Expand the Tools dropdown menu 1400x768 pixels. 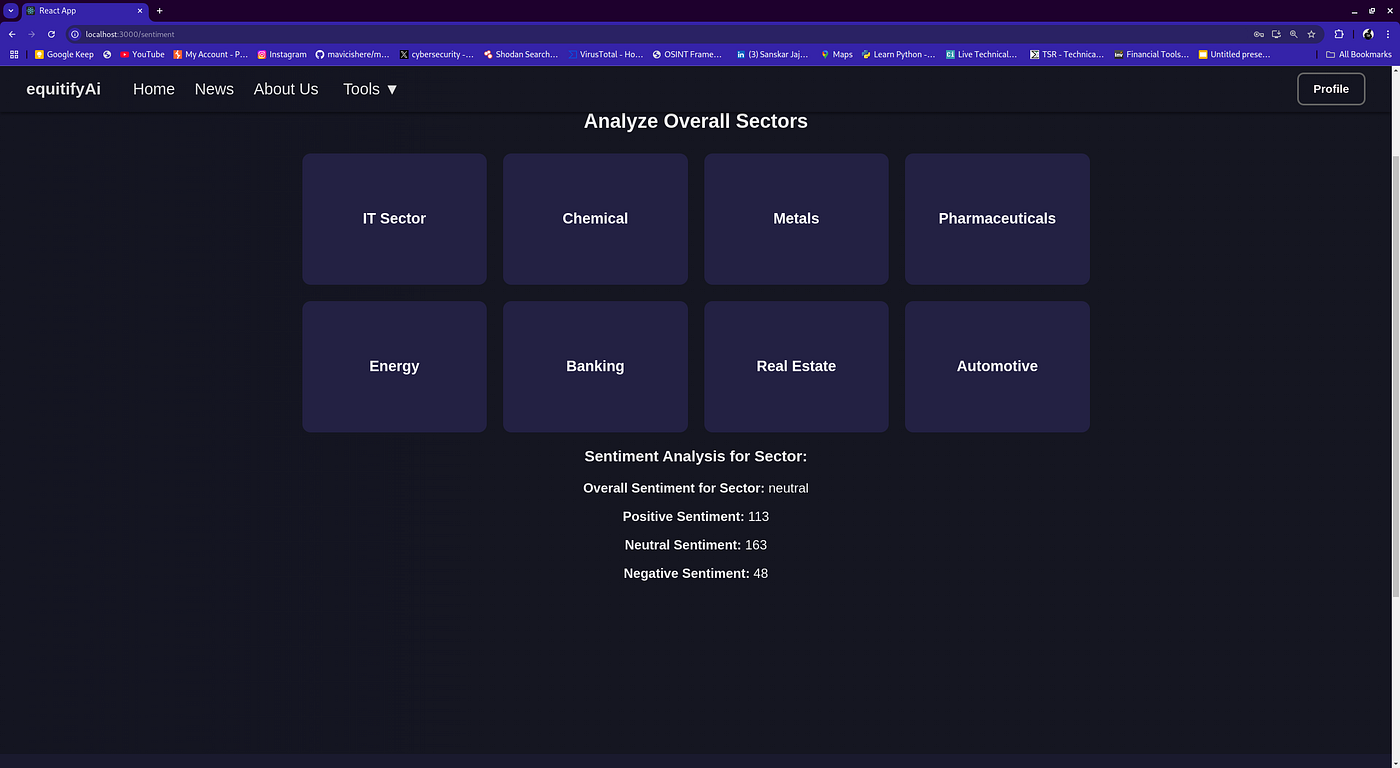(x=371, y=89)
